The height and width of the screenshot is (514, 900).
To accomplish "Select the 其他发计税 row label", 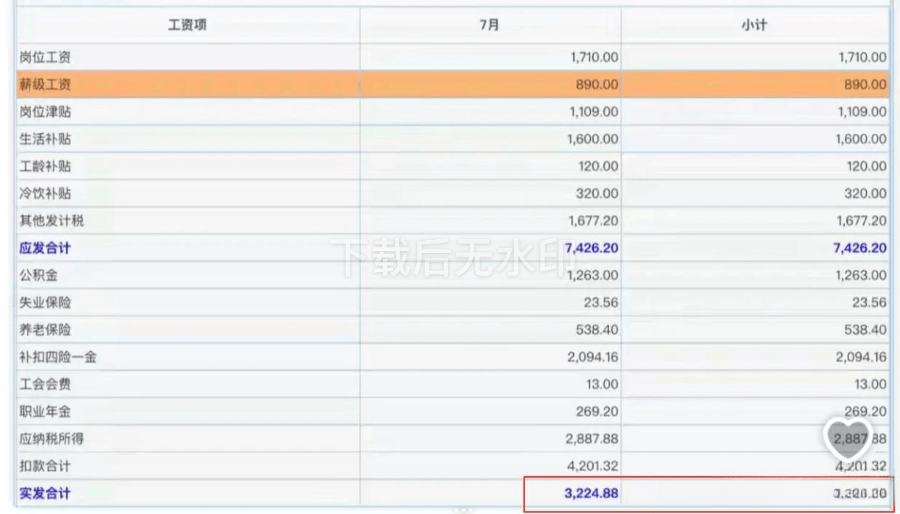I will 52,221.
